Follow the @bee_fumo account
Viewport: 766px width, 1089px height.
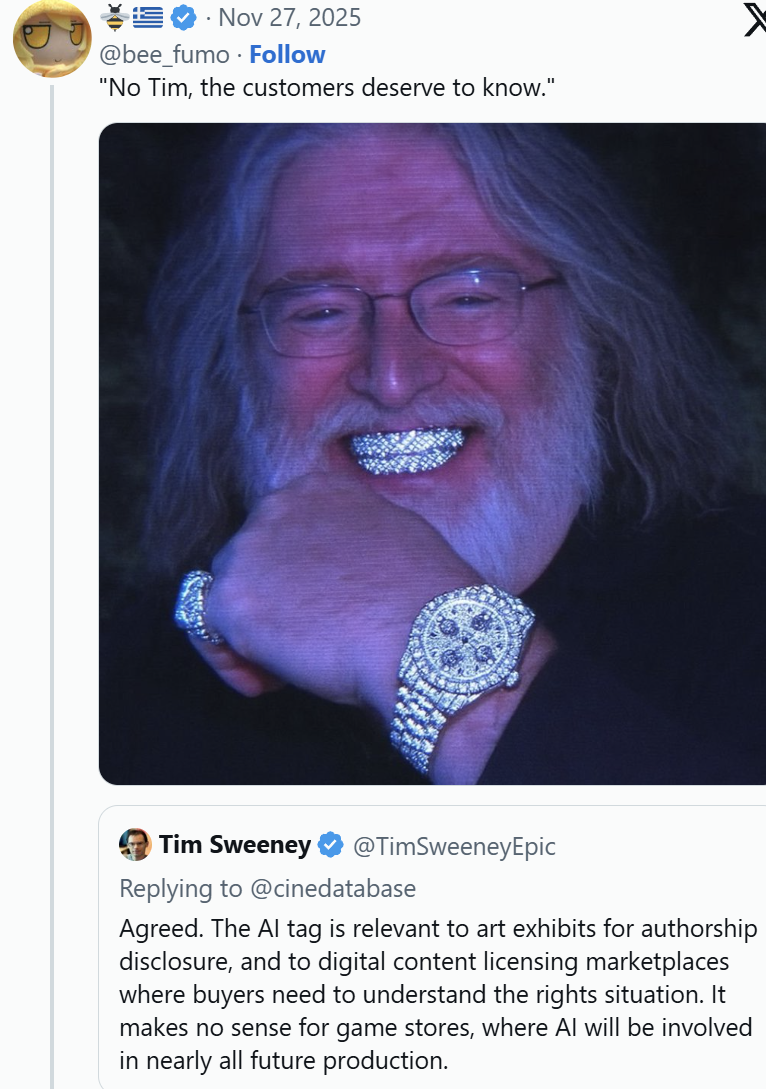pyautogui.click(x=287, y=54)
